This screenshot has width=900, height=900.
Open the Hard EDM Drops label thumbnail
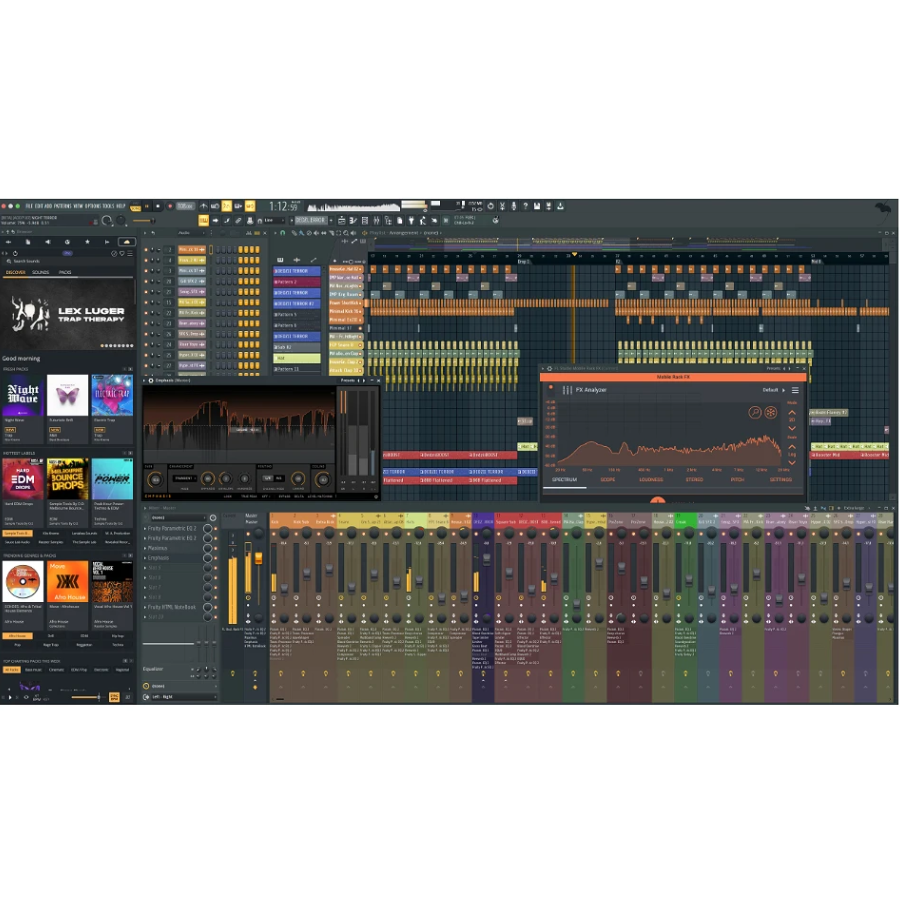tap(22, 479)
